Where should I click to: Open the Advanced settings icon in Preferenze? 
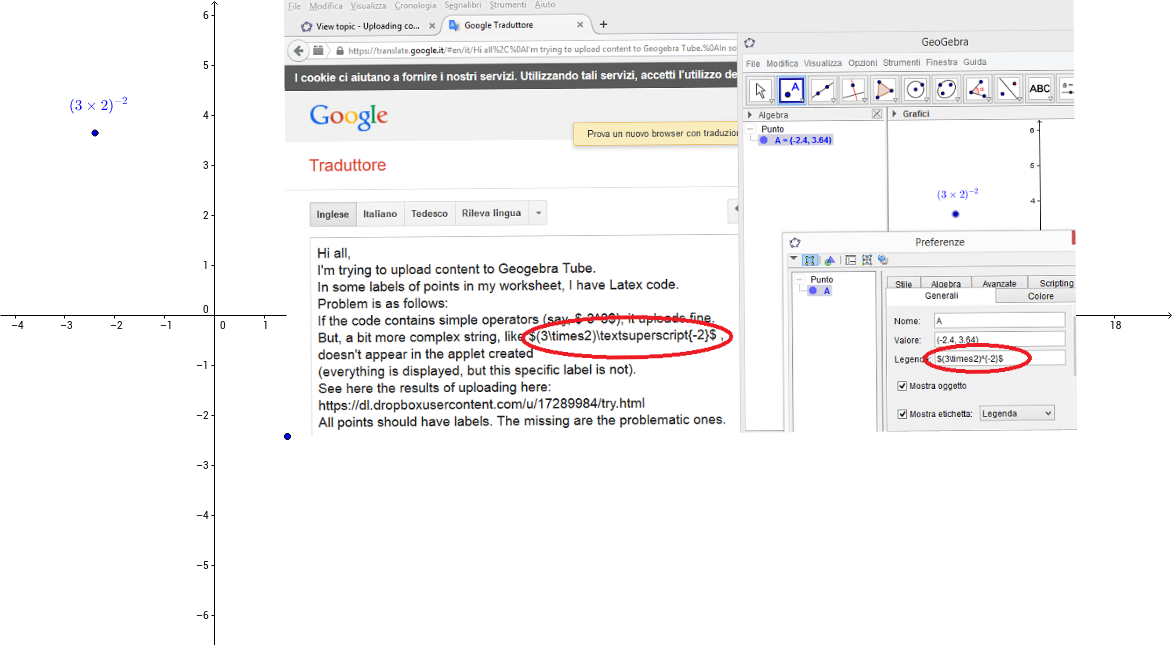pos(883,260)
